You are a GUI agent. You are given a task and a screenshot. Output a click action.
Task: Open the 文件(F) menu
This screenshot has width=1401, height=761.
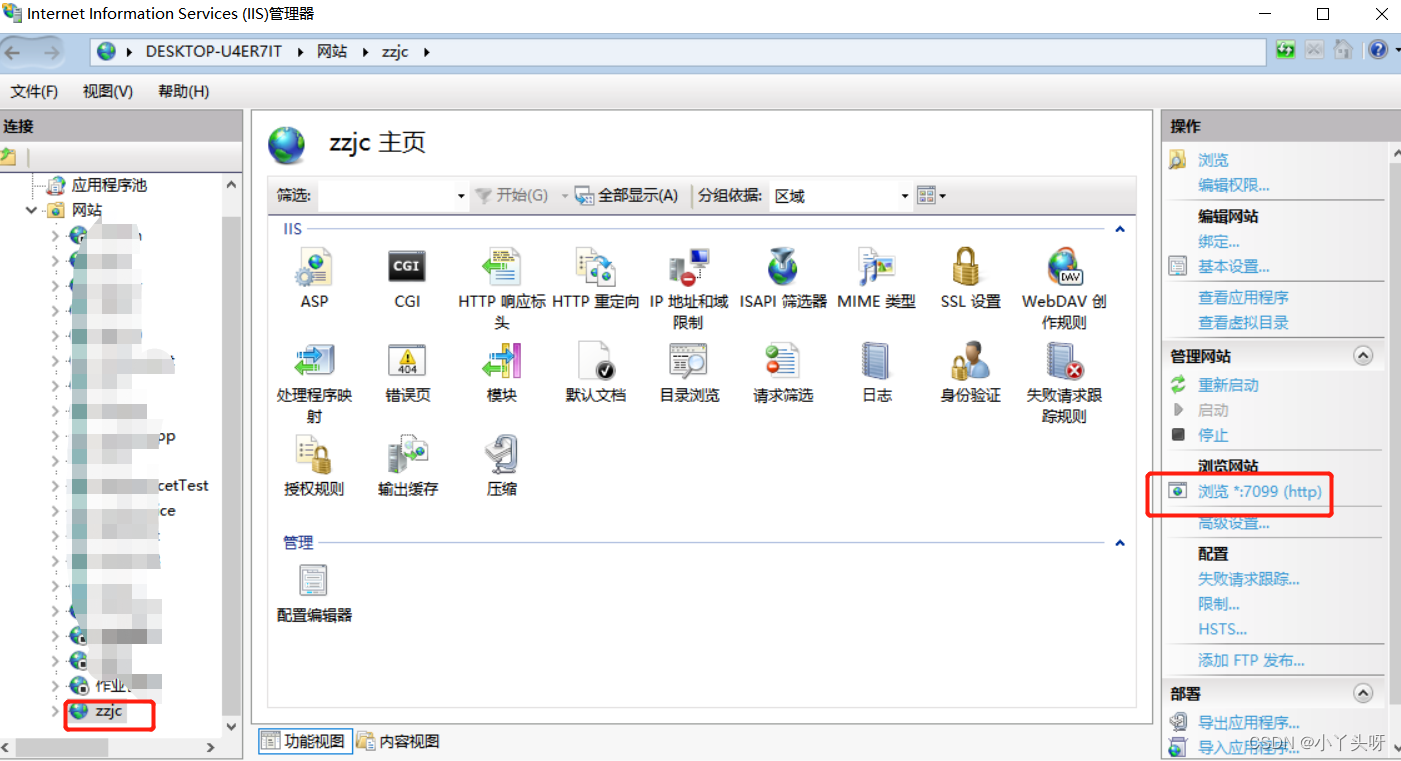(x=34, y=91)
